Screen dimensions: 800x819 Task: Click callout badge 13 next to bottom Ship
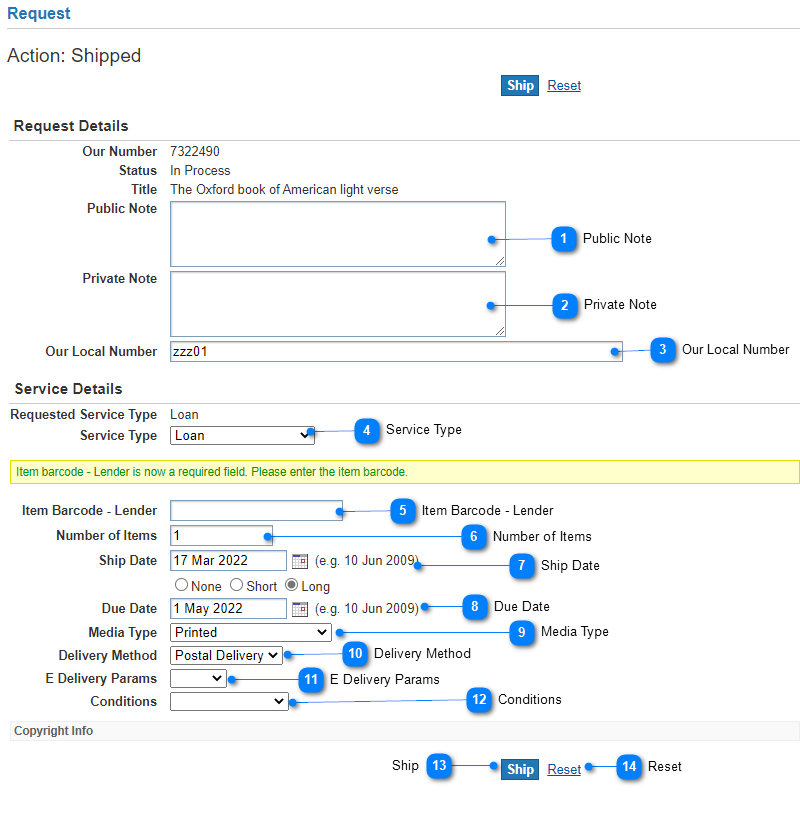point(439,766)
